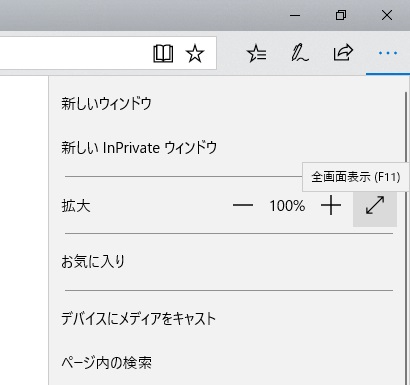Viewport: 410px width, 385px height.
Task: Zoom in with the plus button
Action: point(331,206)
